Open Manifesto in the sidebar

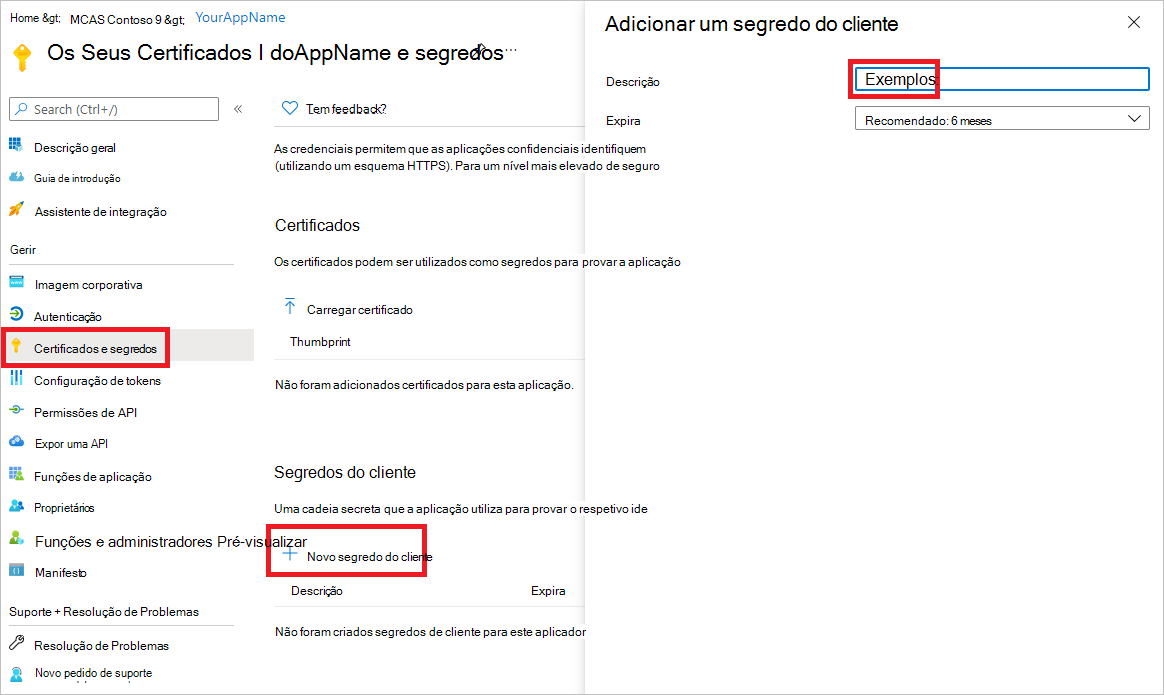60,573
